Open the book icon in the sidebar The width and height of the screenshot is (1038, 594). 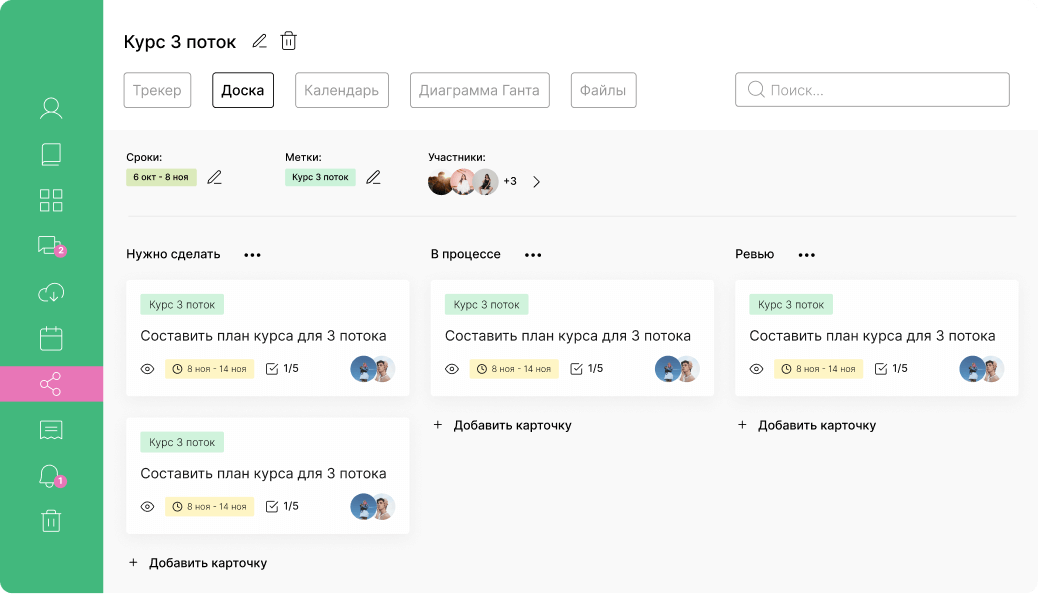pos(51,154)
